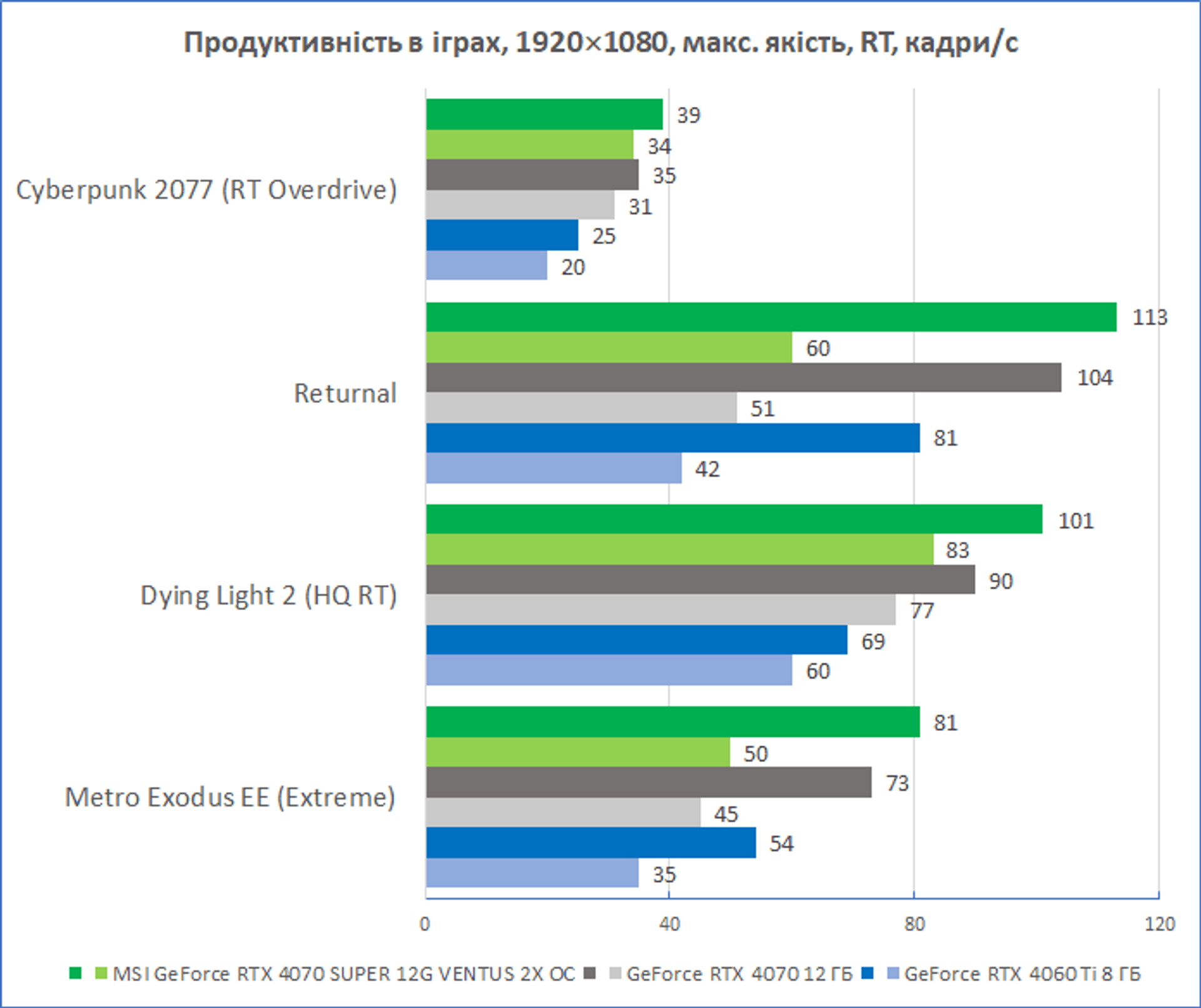Click the dark green legend swatch for MSI RTX 4070 SUPER

[76, 973]
